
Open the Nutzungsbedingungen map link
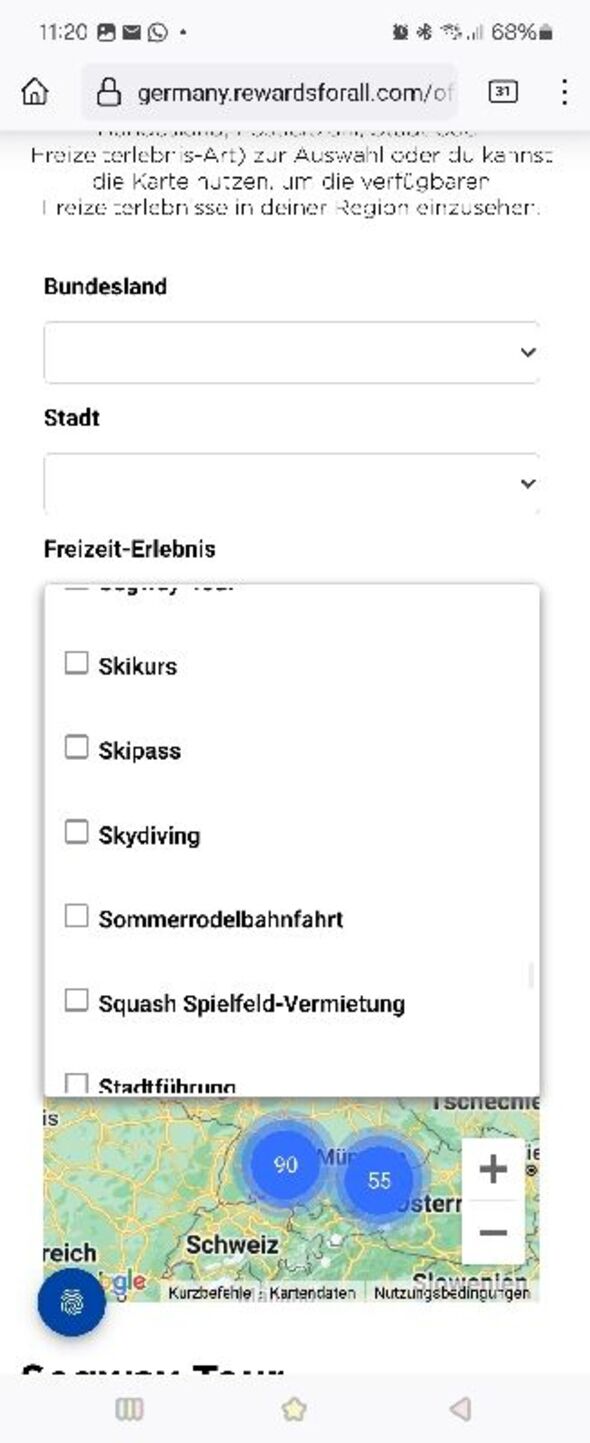[x=452, y=1293]
